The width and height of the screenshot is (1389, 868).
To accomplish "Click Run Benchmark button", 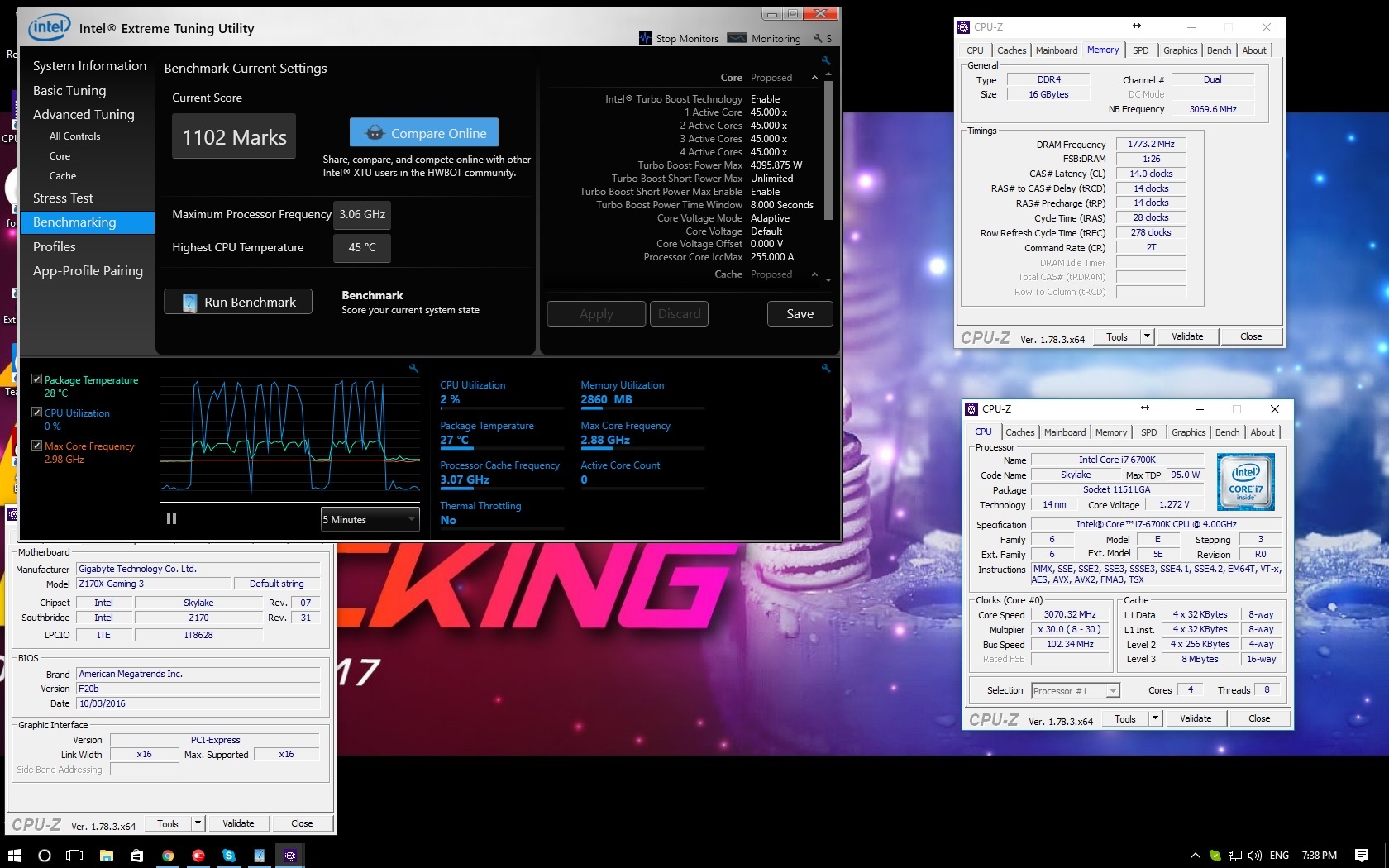I will pyautogui.click(x=238, y=302).
